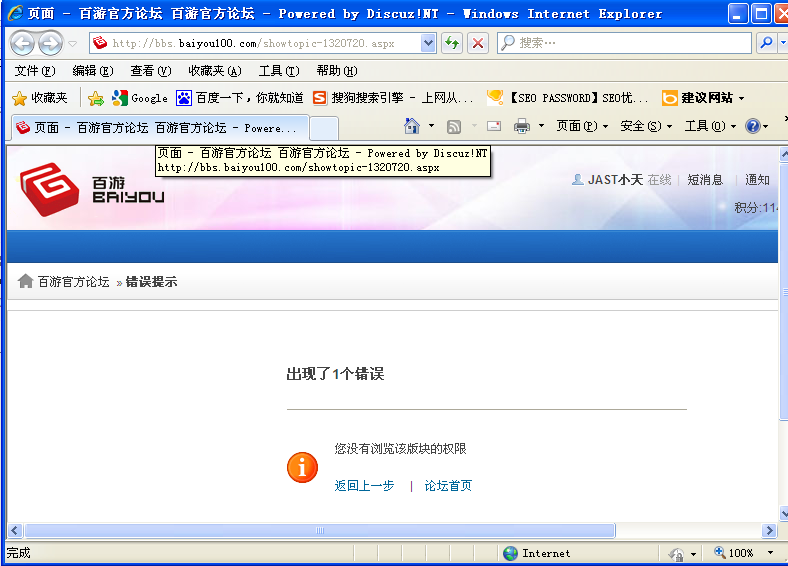Open the 工具(T) menu in menu bar
788x566 pixels.
(x=279, y=71)
